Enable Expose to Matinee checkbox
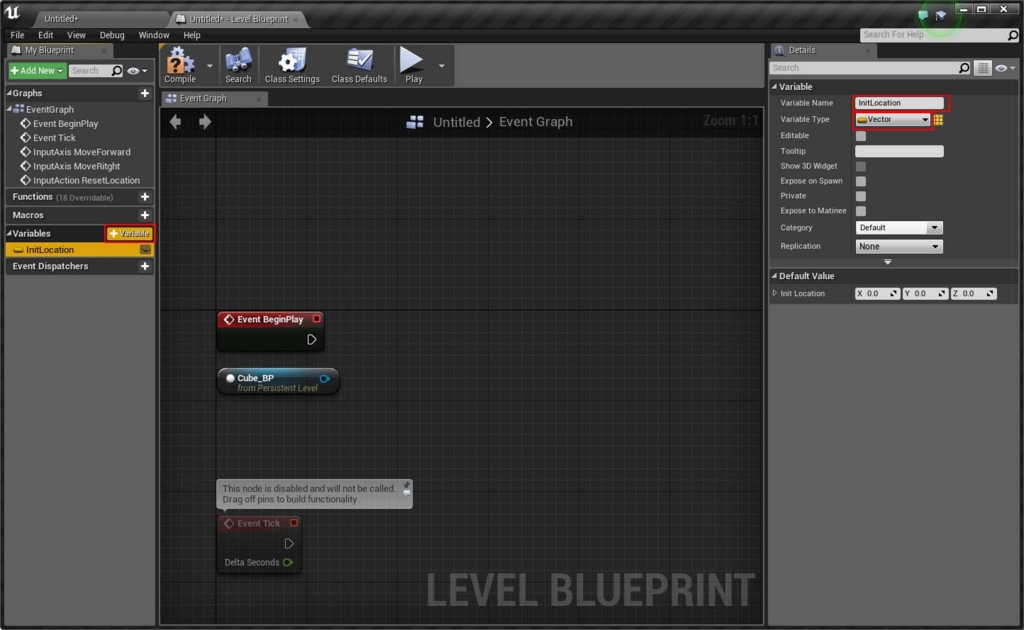This screenshot has width=1024, height=630. coord(861,211)
